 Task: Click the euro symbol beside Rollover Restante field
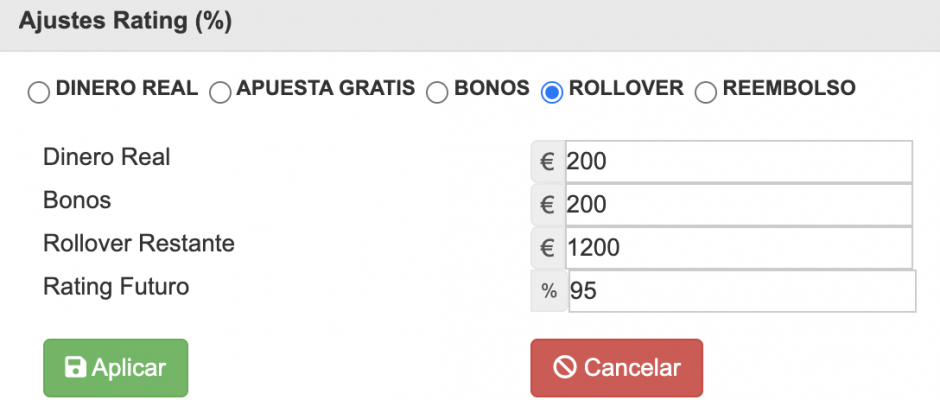547,247
